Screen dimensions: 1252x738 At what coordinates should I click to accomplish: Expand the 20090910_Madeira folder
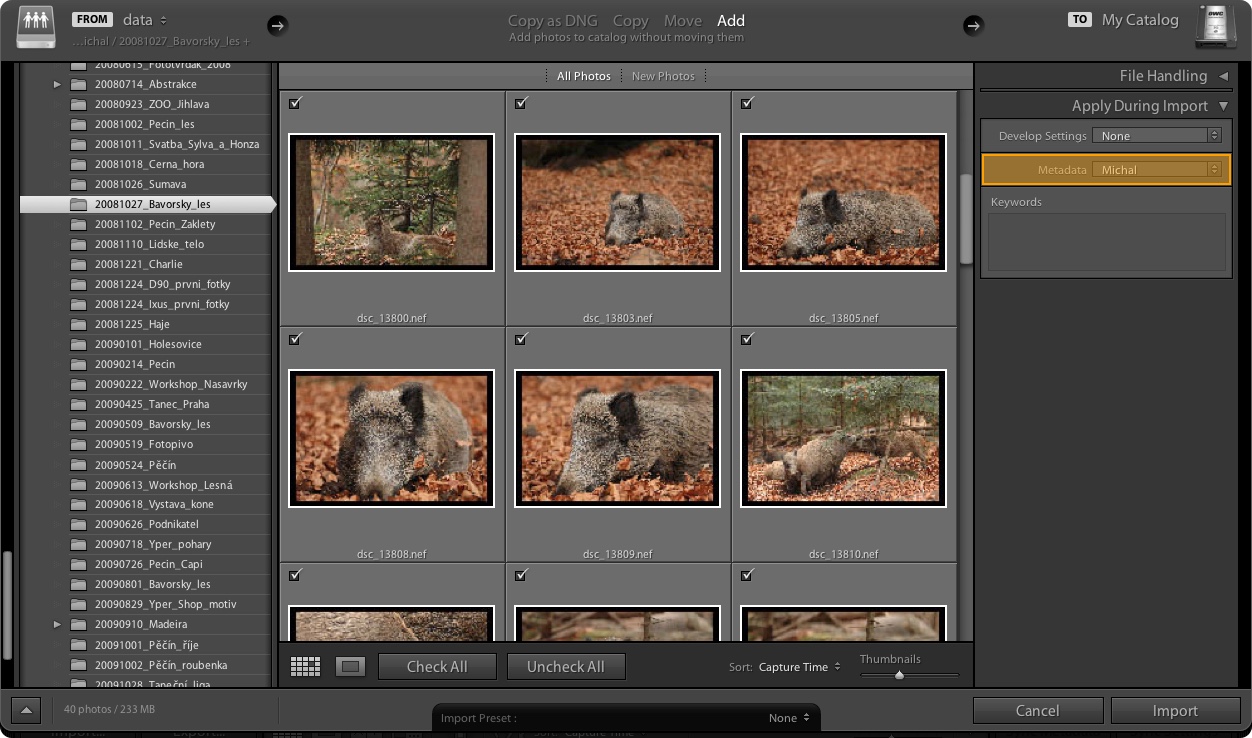click(58, 624)
